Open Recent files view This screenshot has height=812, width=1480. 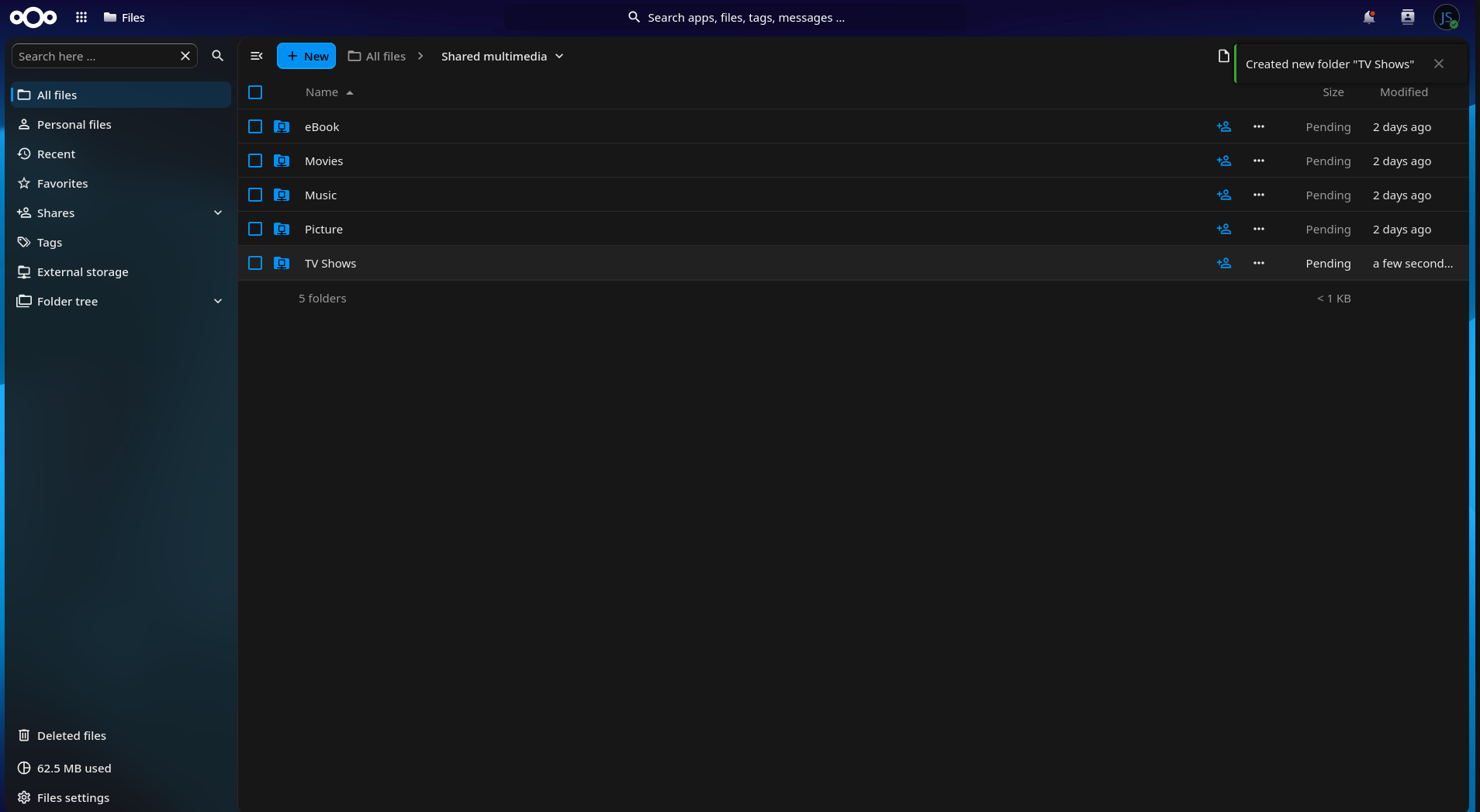click(121, 154)
